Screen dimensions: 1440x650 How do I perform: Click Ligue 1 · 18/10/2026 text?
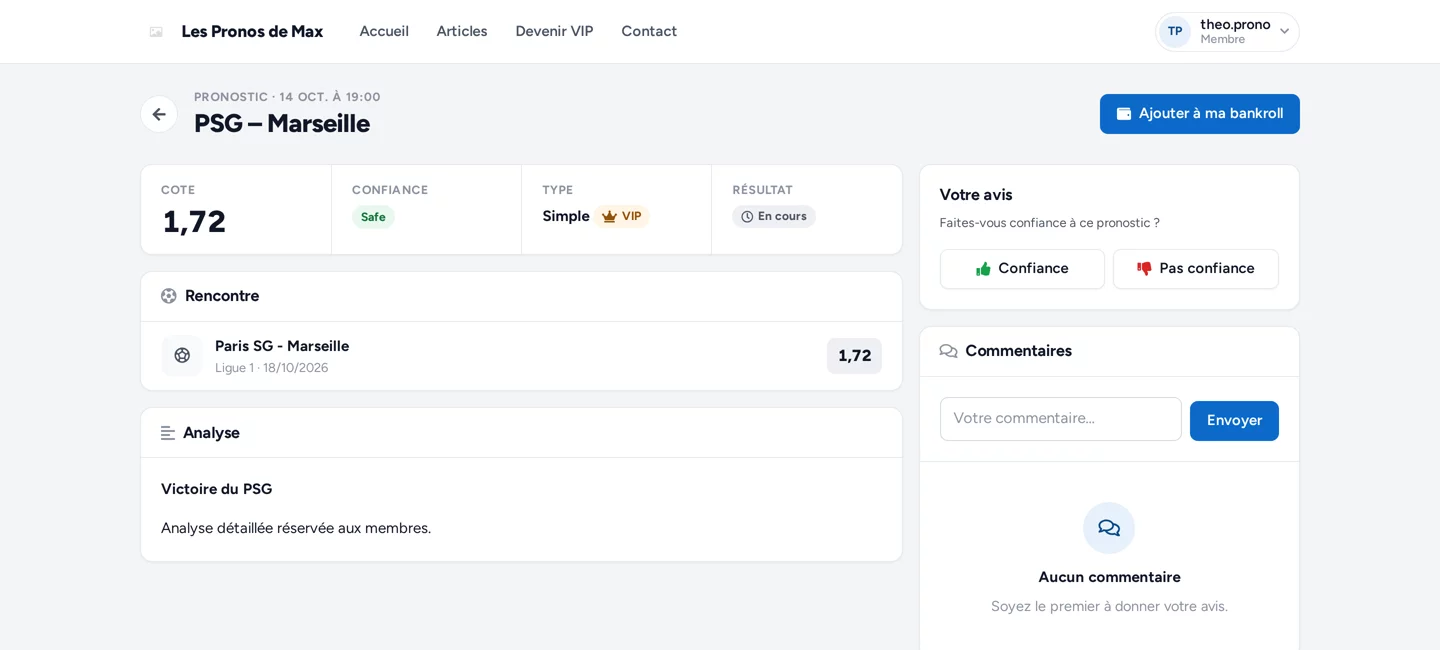[272, 368]
